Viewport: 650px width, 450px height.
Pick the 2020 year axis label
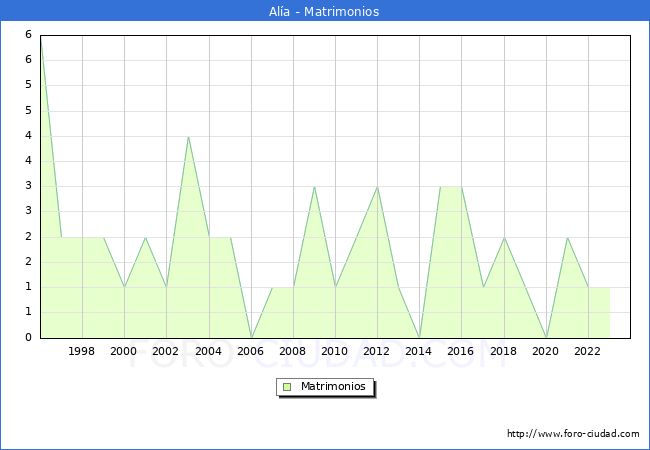pyautogui.click(x=546, y=351)
